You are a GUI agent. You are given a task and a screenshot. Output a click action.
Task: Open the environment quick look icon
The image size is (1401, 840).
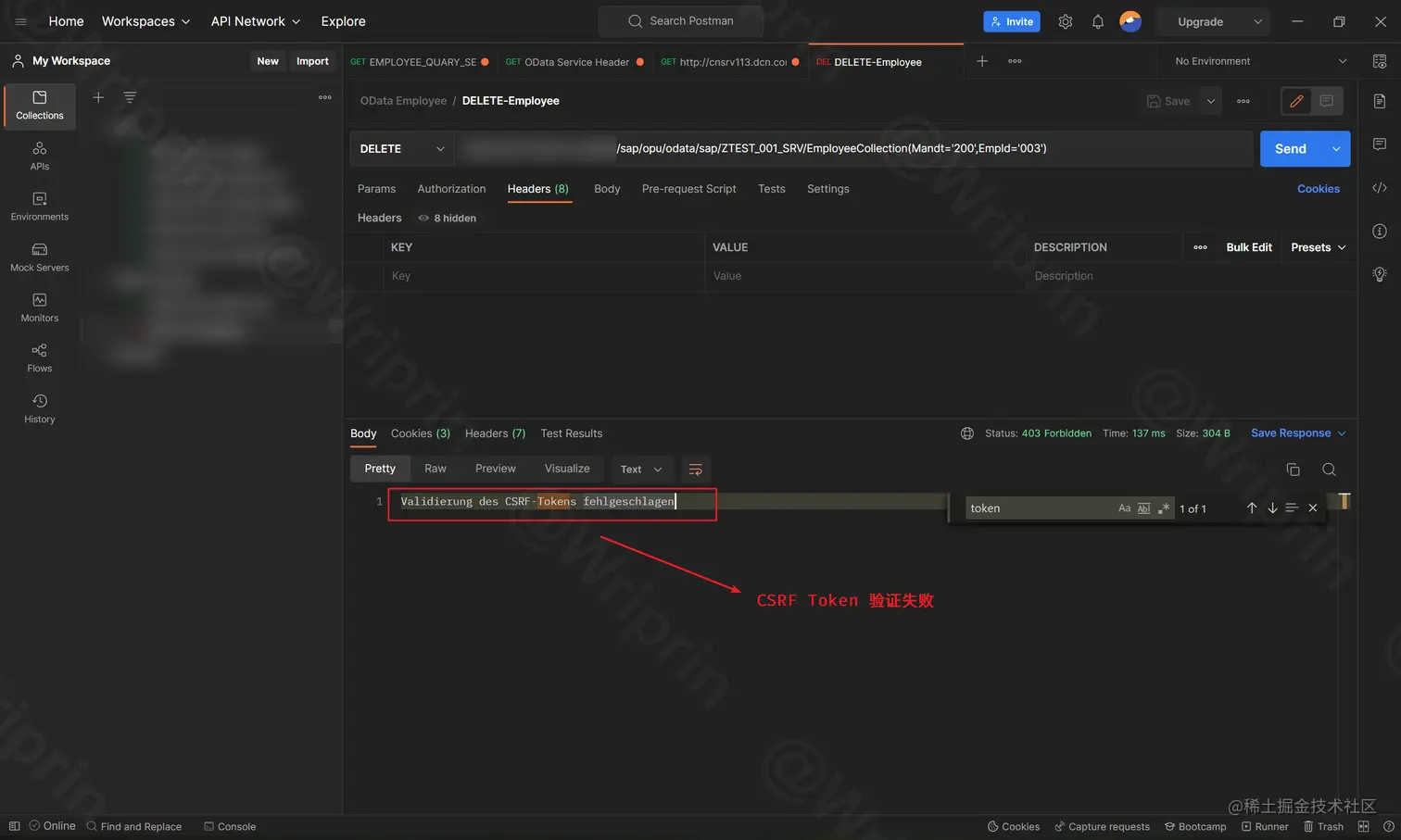click(x=1380, y=61)
